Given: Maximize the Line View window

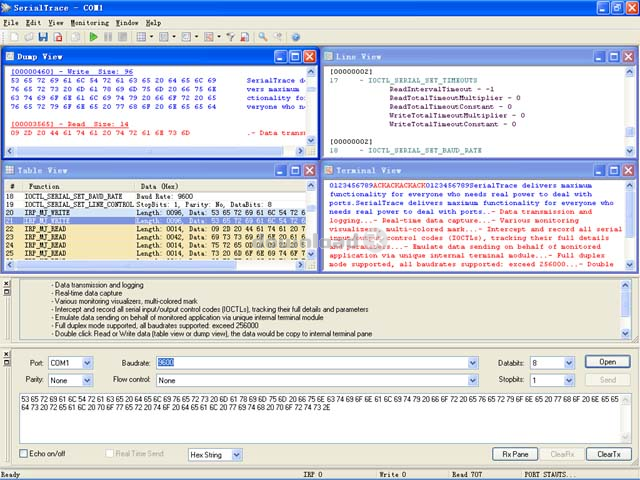Looking at the screenshot, I should click(x=614, y=57).
